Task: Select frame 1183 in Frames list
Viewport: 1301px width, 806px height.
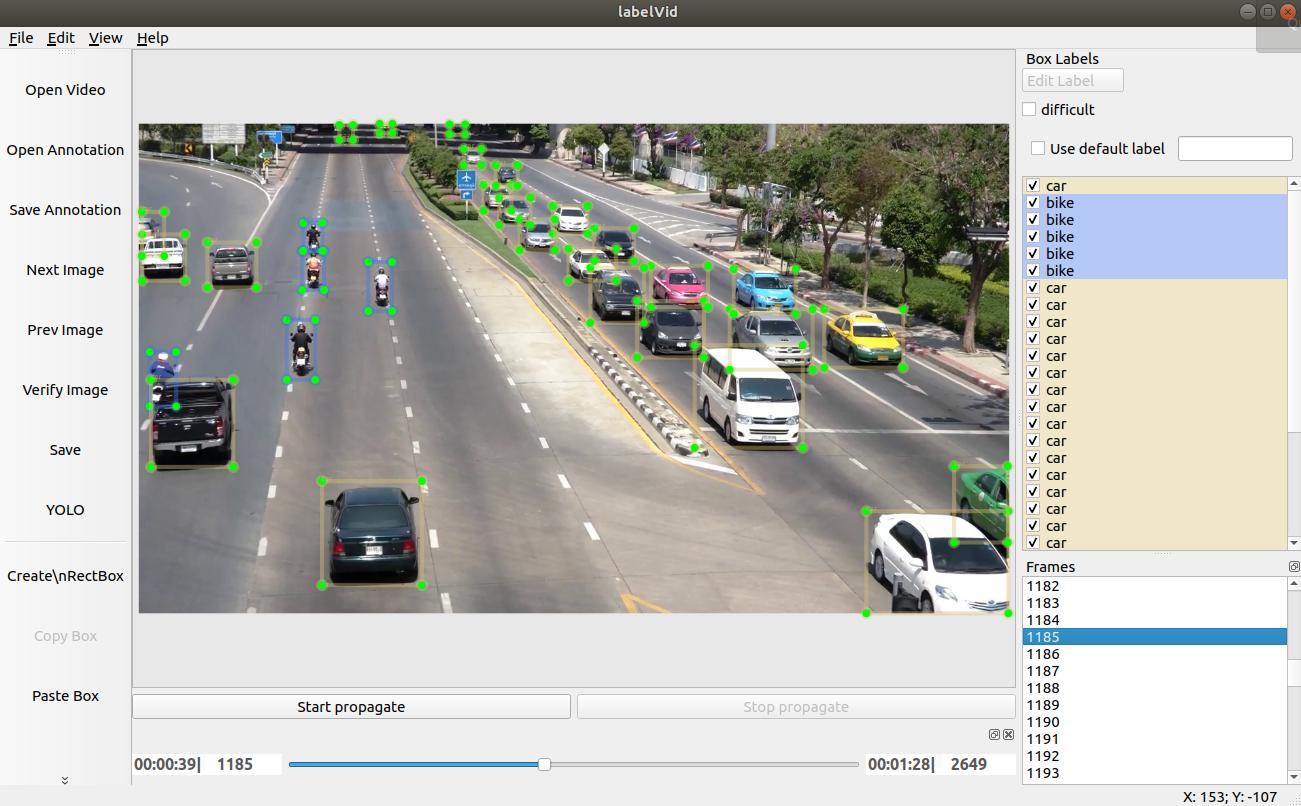Action: (1154, 603)
